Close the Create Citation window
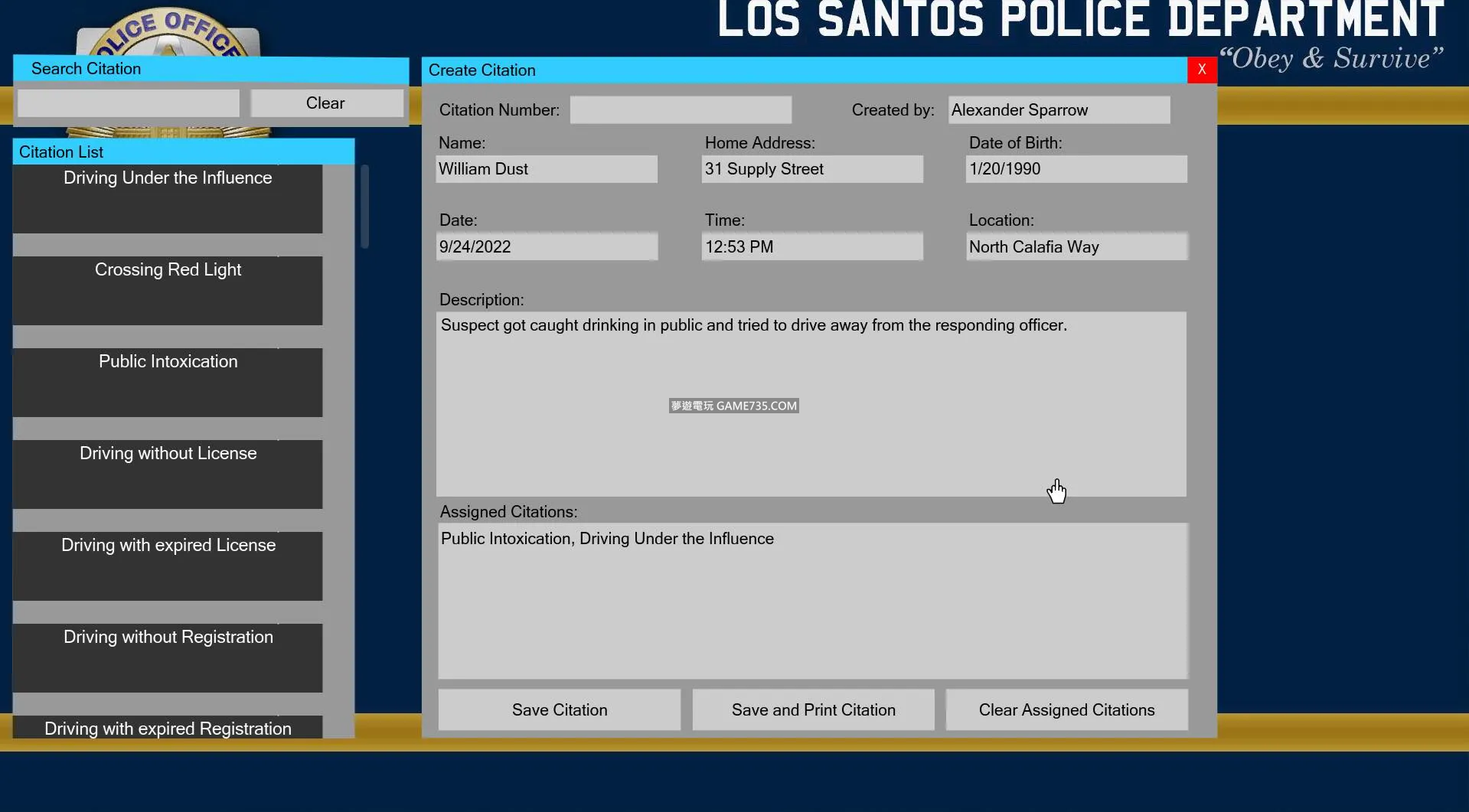 coord(1201,70)
